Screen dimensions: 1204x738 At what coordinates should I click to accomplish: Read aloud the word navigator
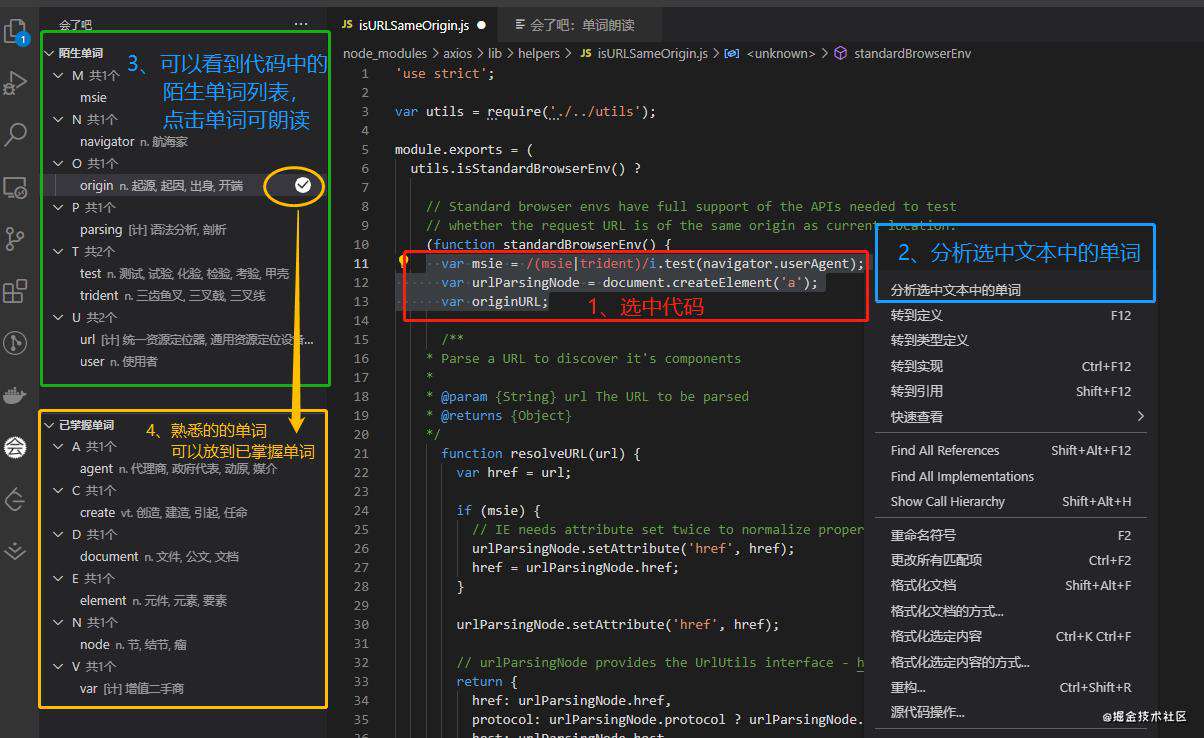pyautogui.click(x=107, y=142)
